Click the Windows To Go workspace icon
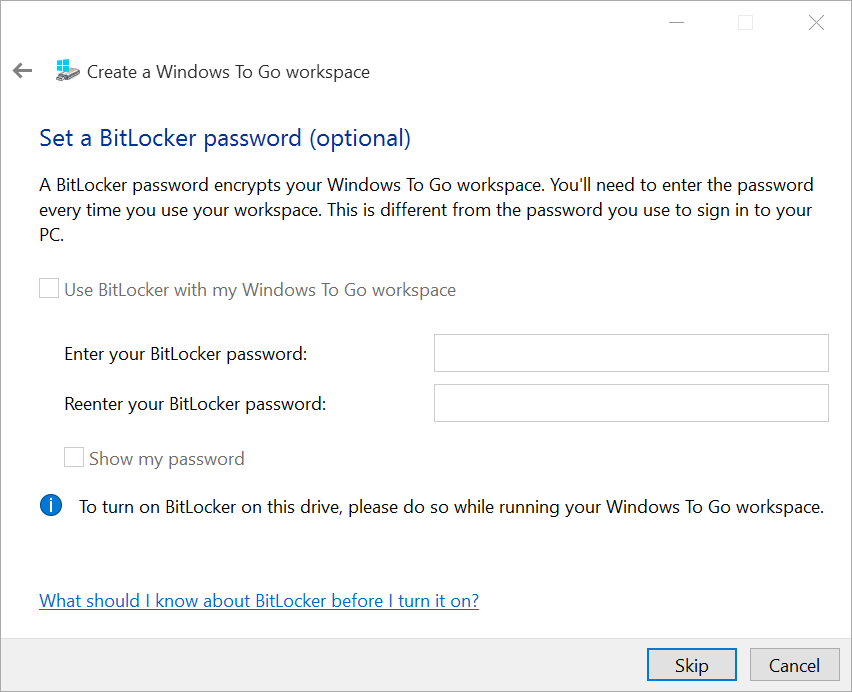Screen dimensions: 852x692 [67, 71]
